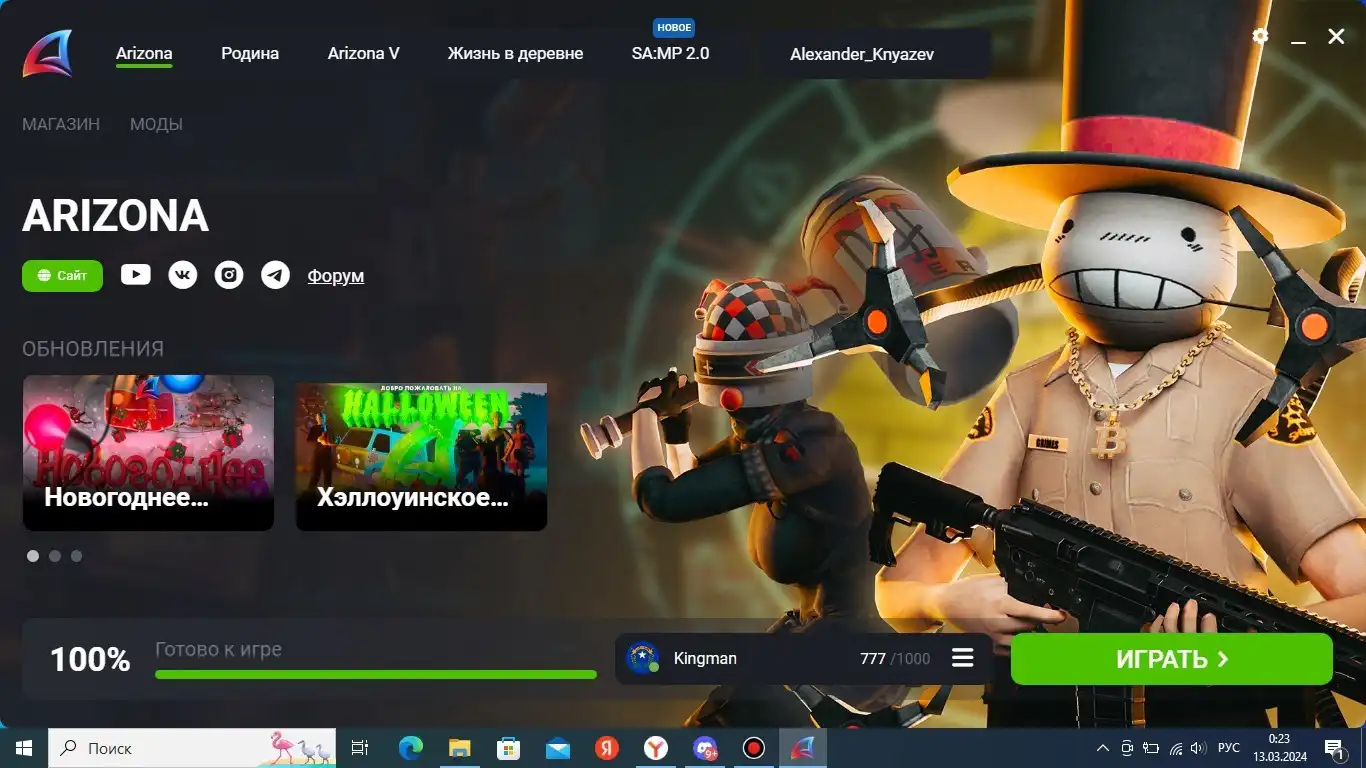Click the green download progress bar
The width and height of the screenshot is (1366, 768).
point(376,674)
